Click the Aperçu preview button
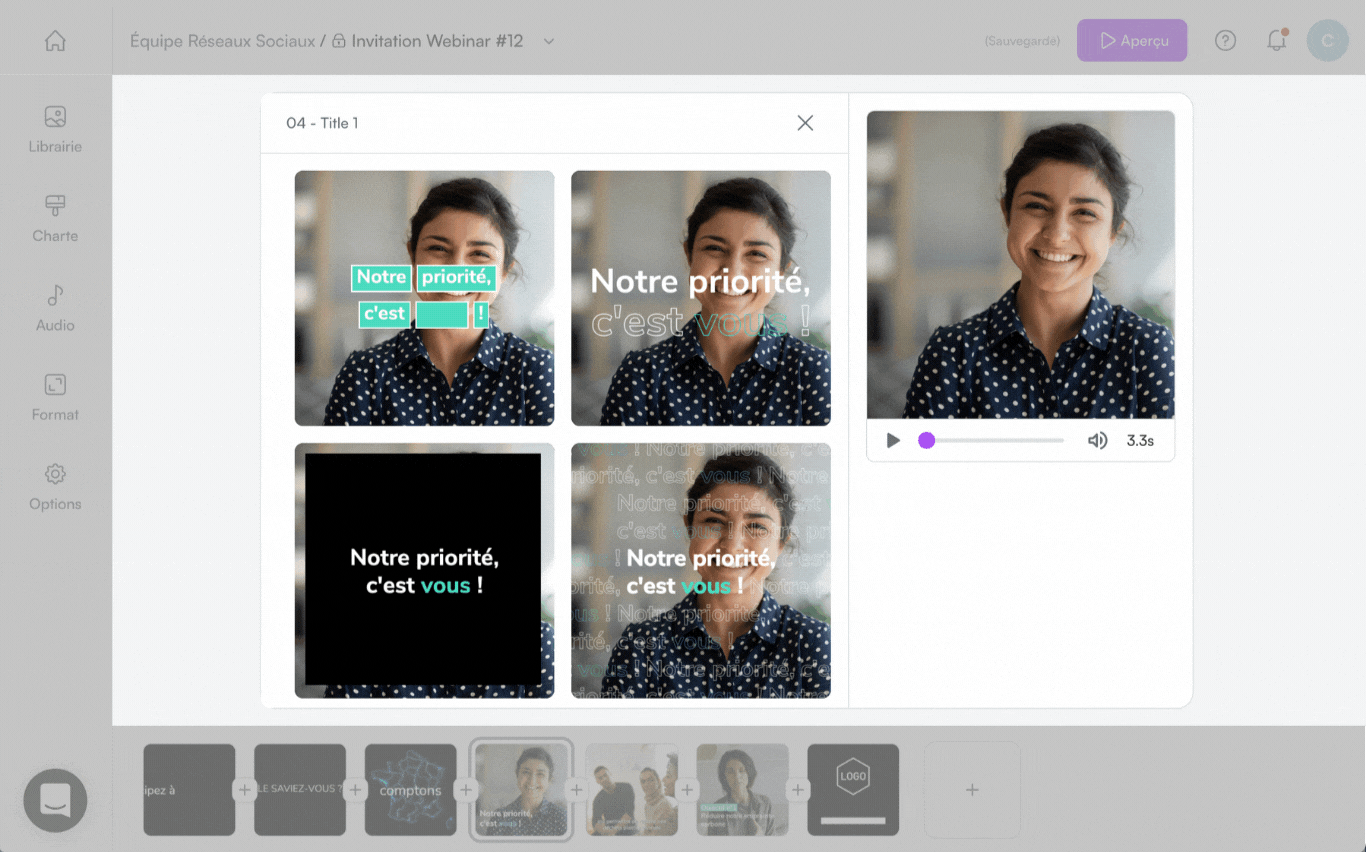Image resolution: width=1366 pixels, height=852 pixels. [x=1132, y=41]
